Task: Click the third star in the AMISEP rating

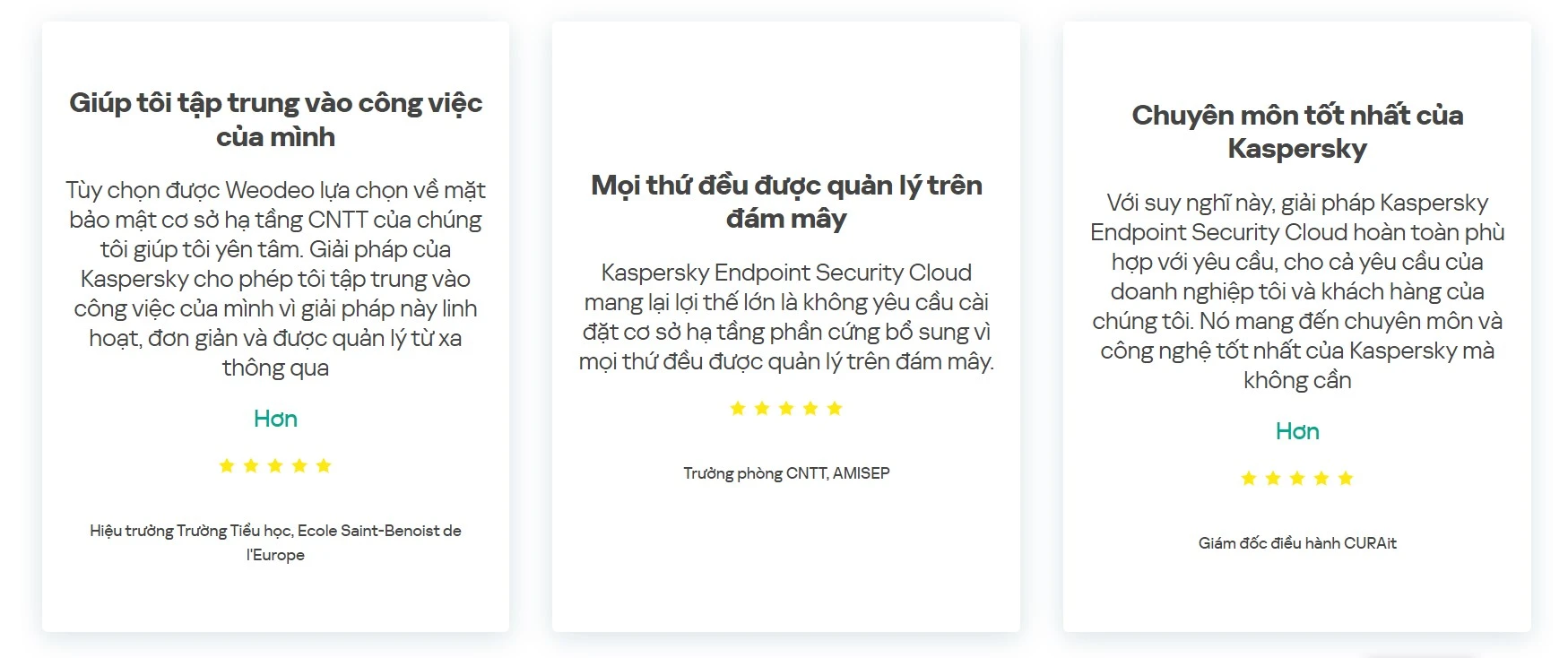Action: (784, 408)
